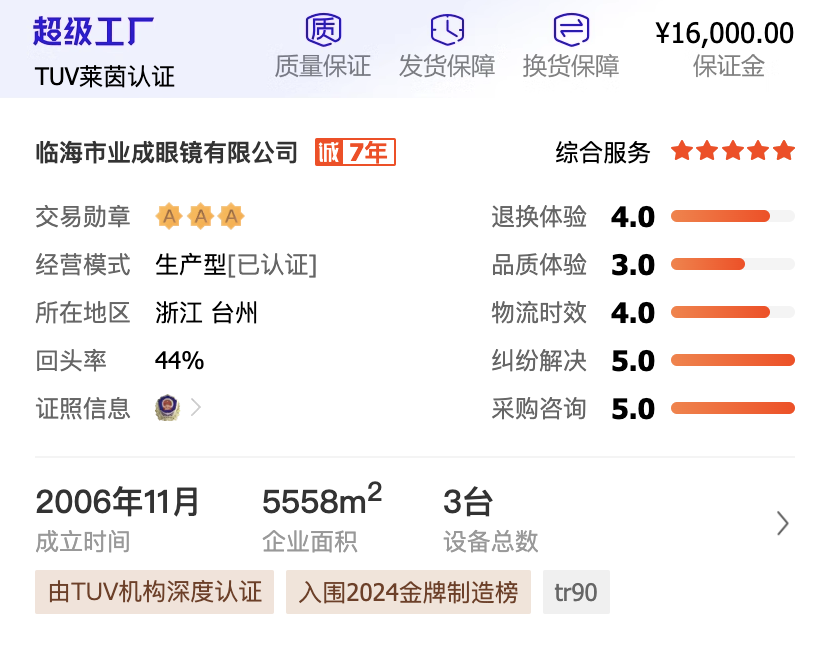Screen dimensions: 826x648
Task: Click the second gold A medal
Action: [x=201, y=216]
